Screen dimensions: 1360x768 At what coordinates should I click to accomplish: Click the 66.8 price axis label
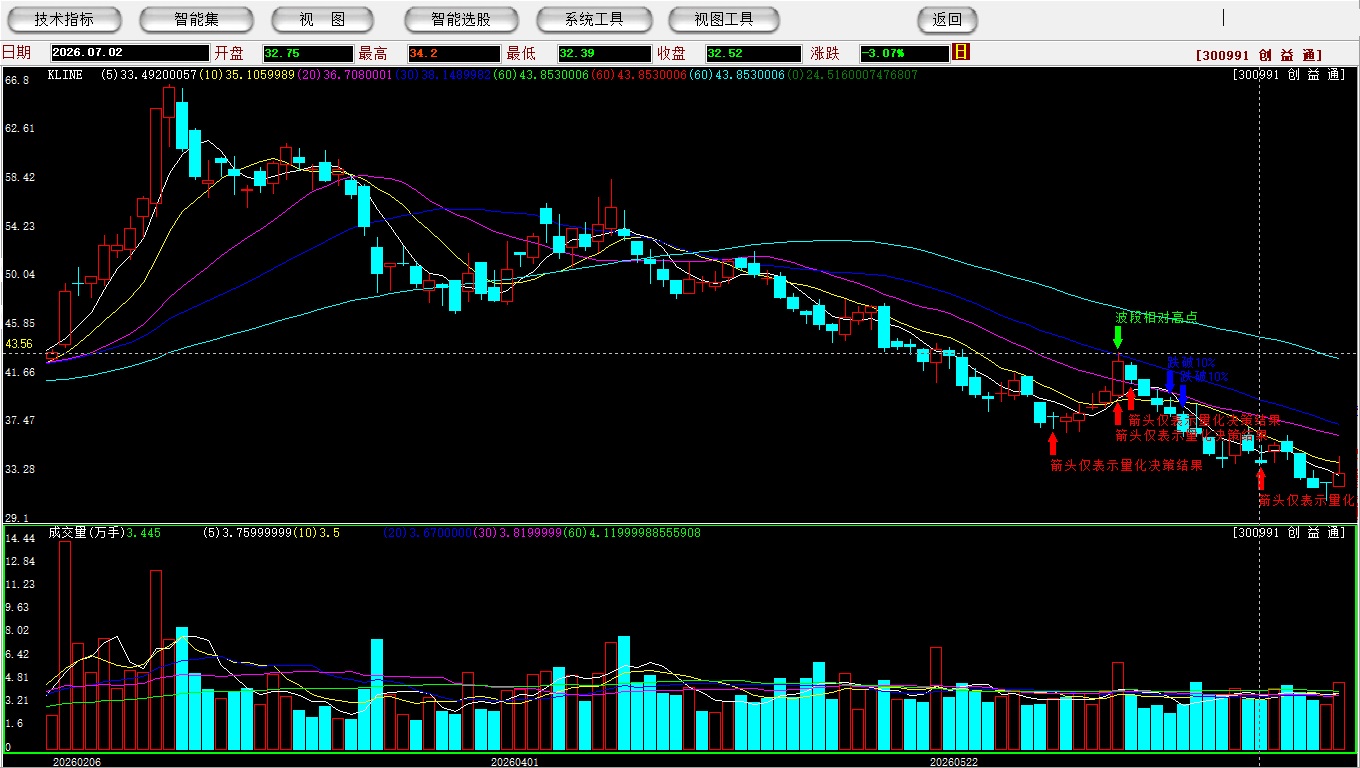pyautogui.click(x=17, y=79)
